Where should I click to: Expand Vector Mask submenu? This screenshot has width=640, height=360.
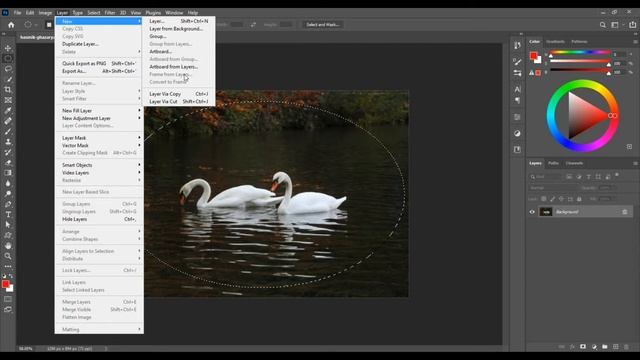(x=99, y=145)
